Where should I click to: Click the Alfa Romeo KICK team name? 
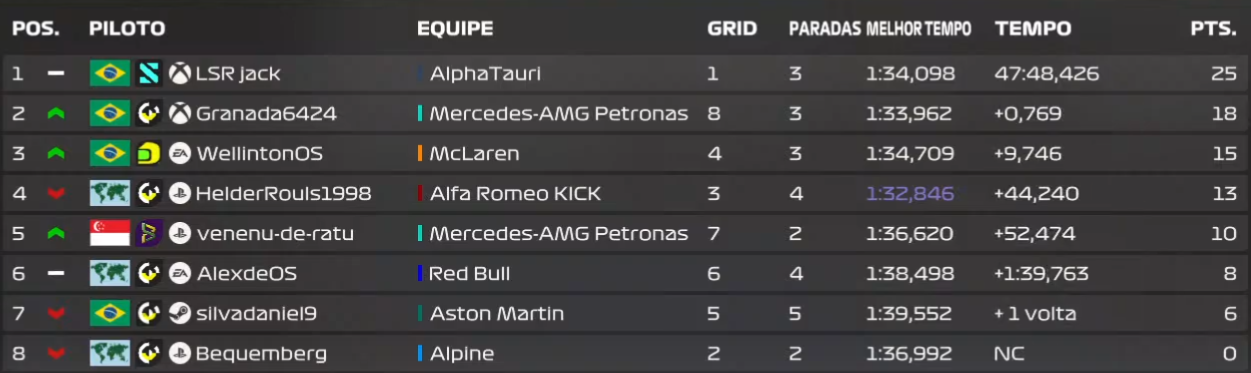(515, 193)
